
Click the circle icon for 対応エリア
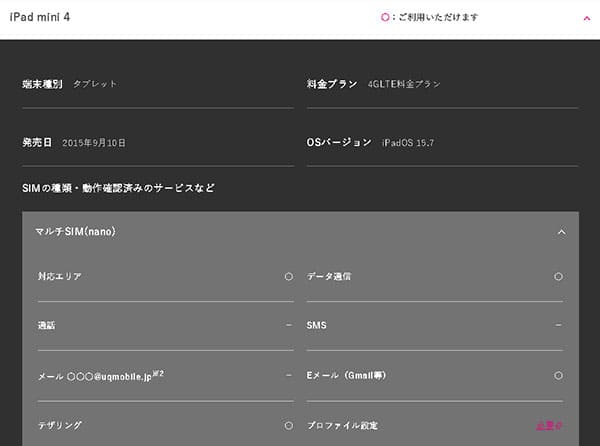pyautogui.click(x=289, y=276)
